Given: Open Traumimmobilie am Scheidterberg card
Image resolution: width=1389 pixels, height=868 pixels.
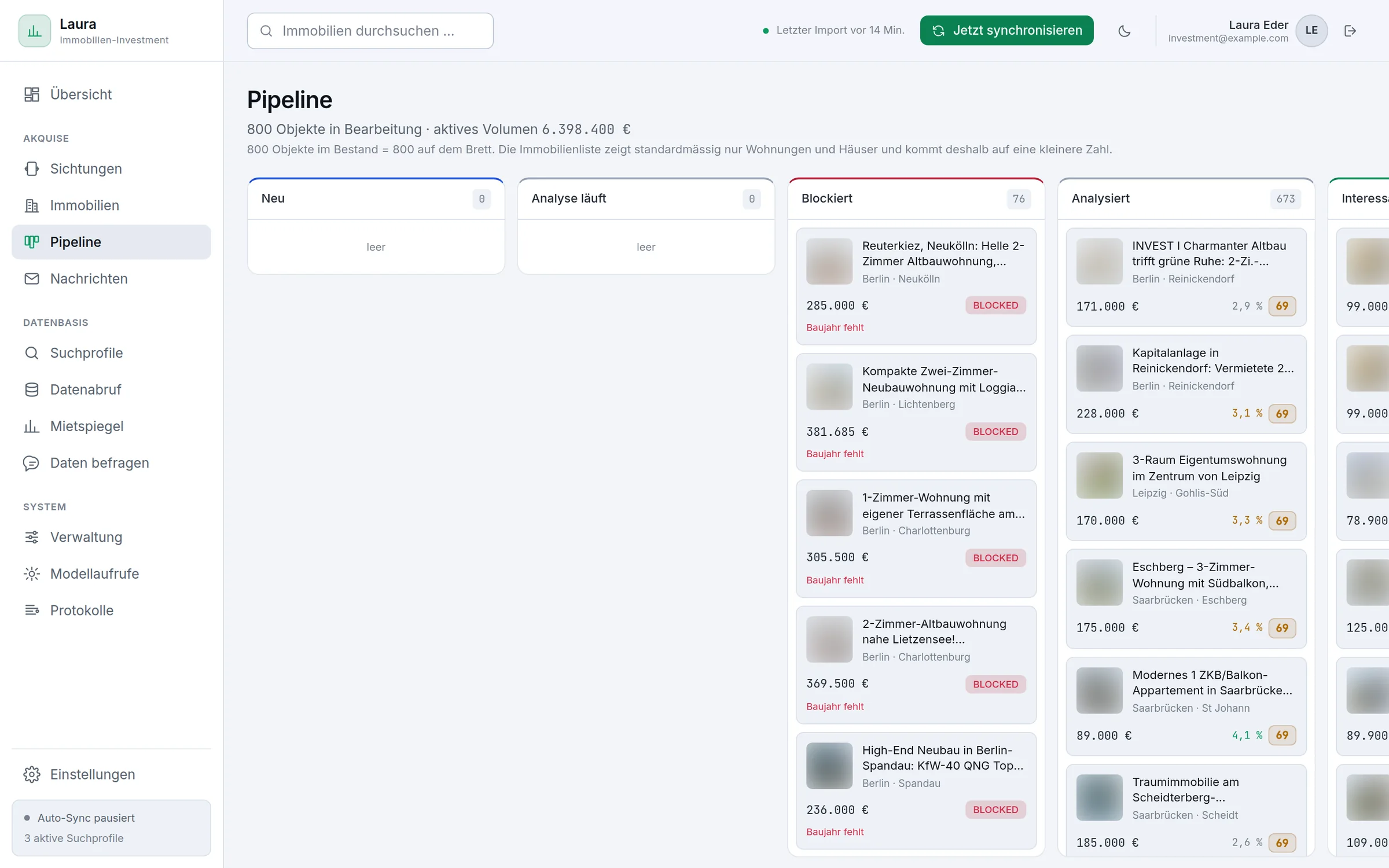Looking at the screenshot, I should click(x=1186, y=810).
